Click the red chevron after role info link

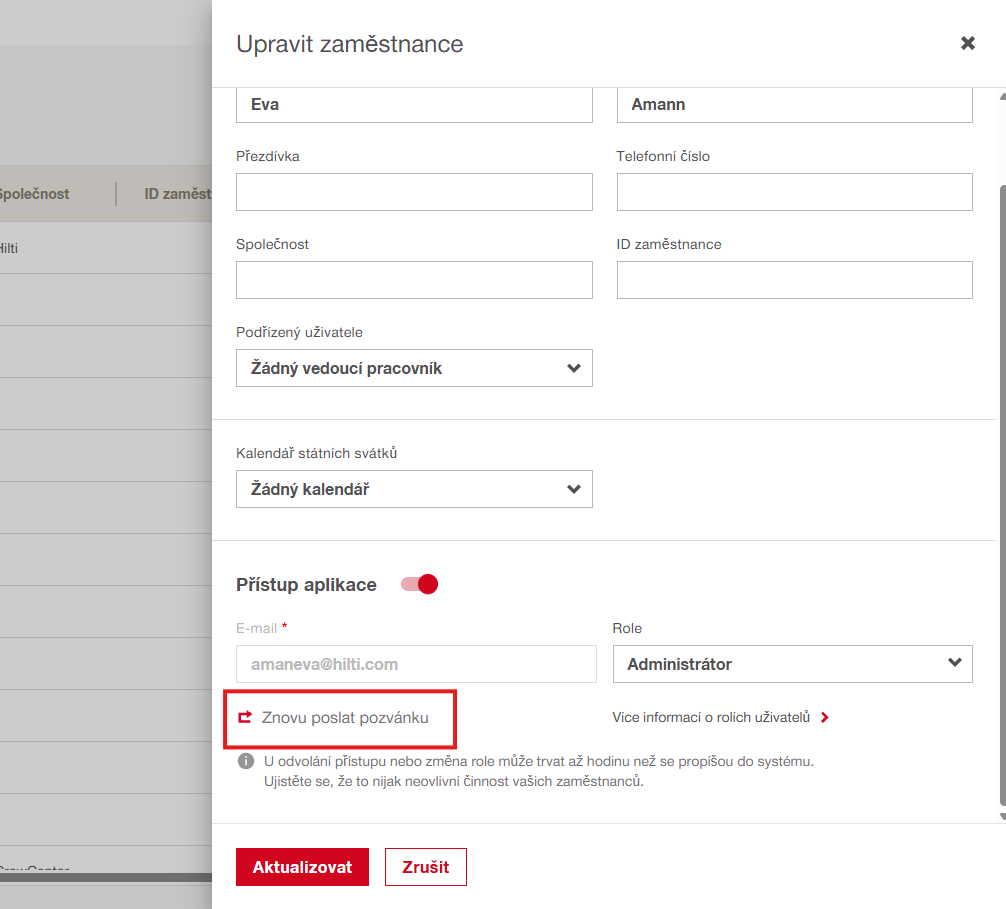(x=824, y=717)
